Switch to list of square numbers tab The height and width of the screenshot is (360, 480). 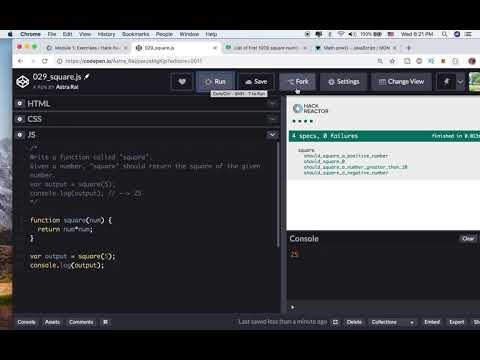click(x=265, y=48)
